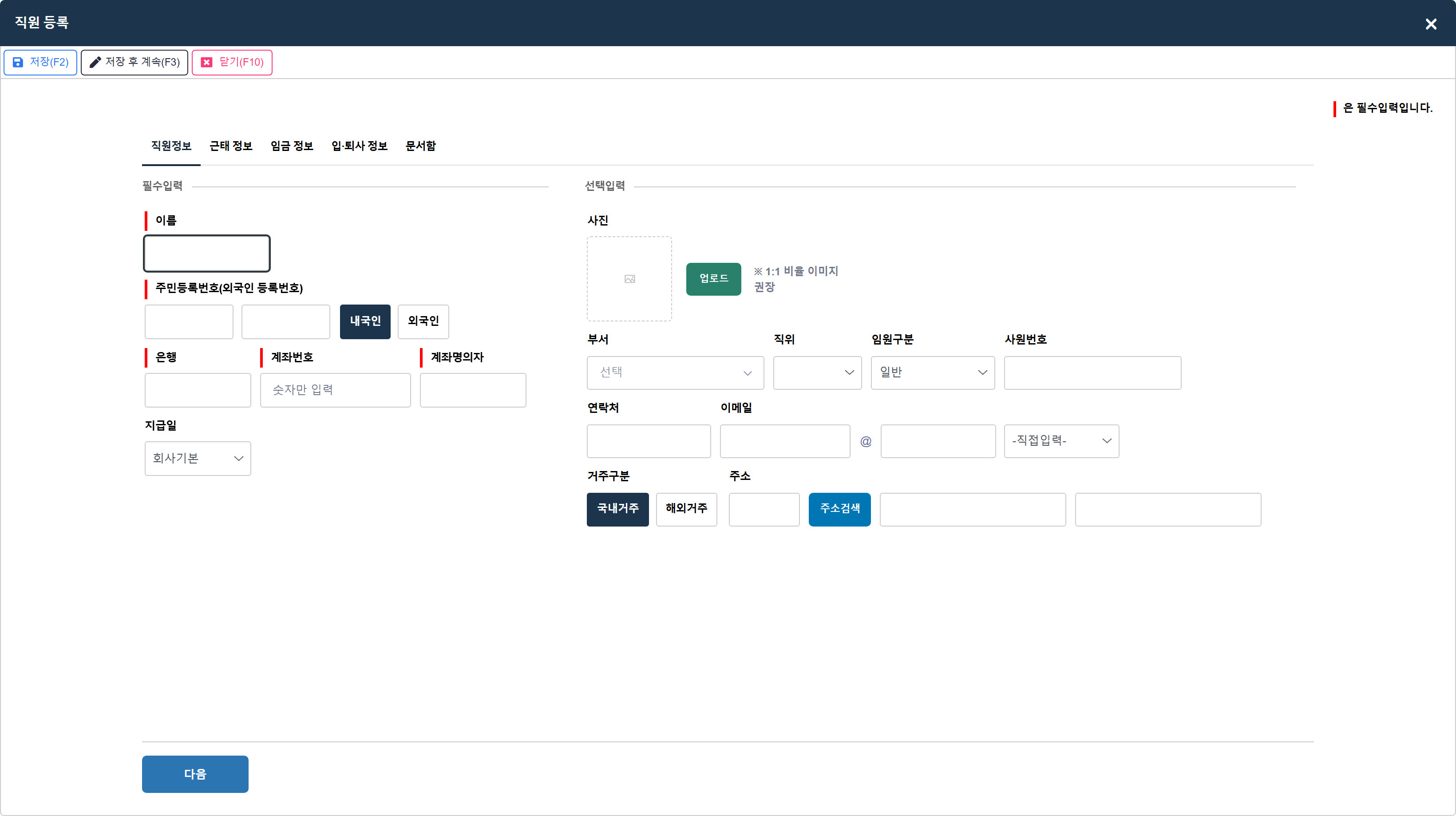Click the 이름 input field
1456x816 pixels.
coord(206,254)
